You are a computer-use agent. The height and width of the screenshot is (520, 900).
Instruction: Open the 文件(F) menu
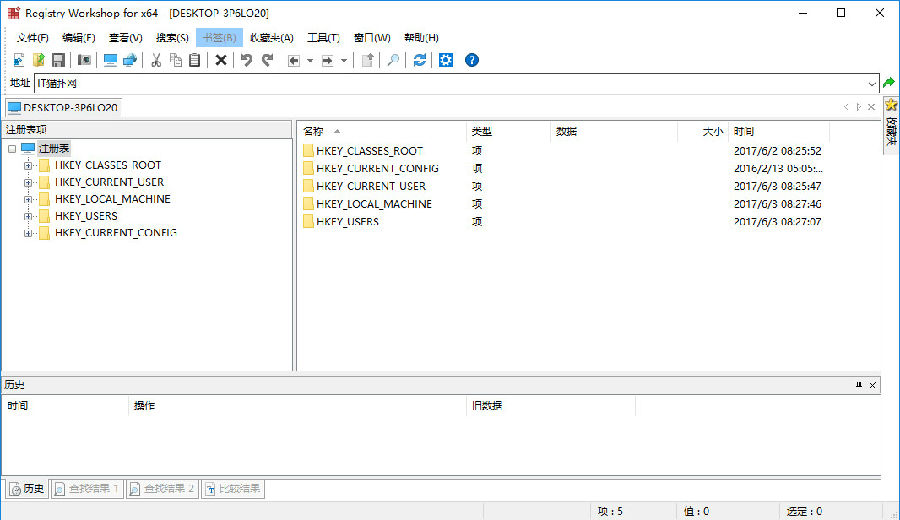32,38
